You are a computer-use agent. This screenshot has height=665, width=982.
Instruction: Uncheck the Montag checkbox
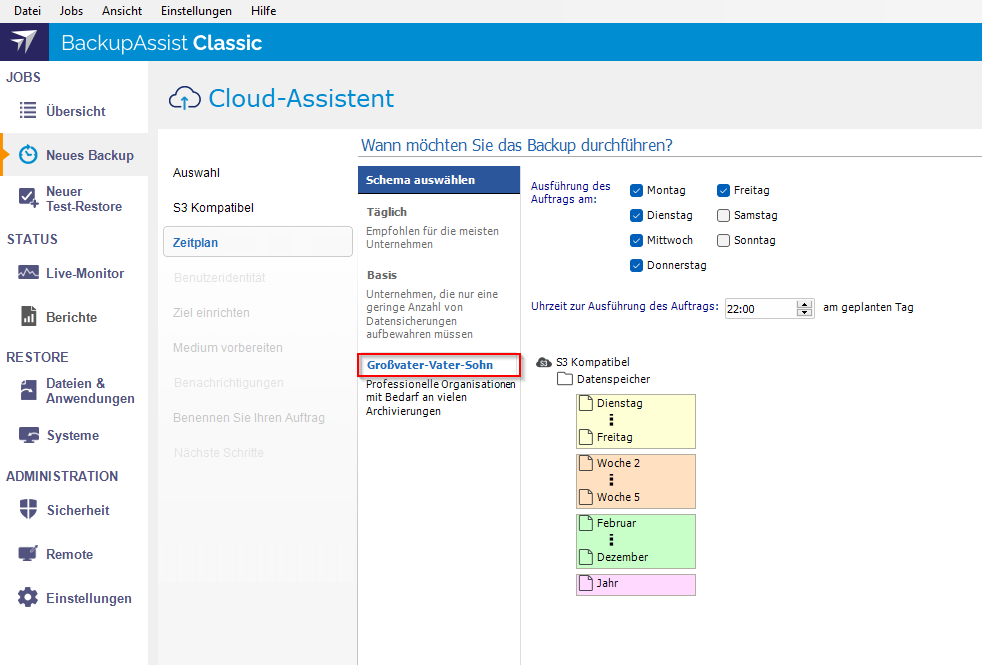pyautogui.click(x=636, y=190)
